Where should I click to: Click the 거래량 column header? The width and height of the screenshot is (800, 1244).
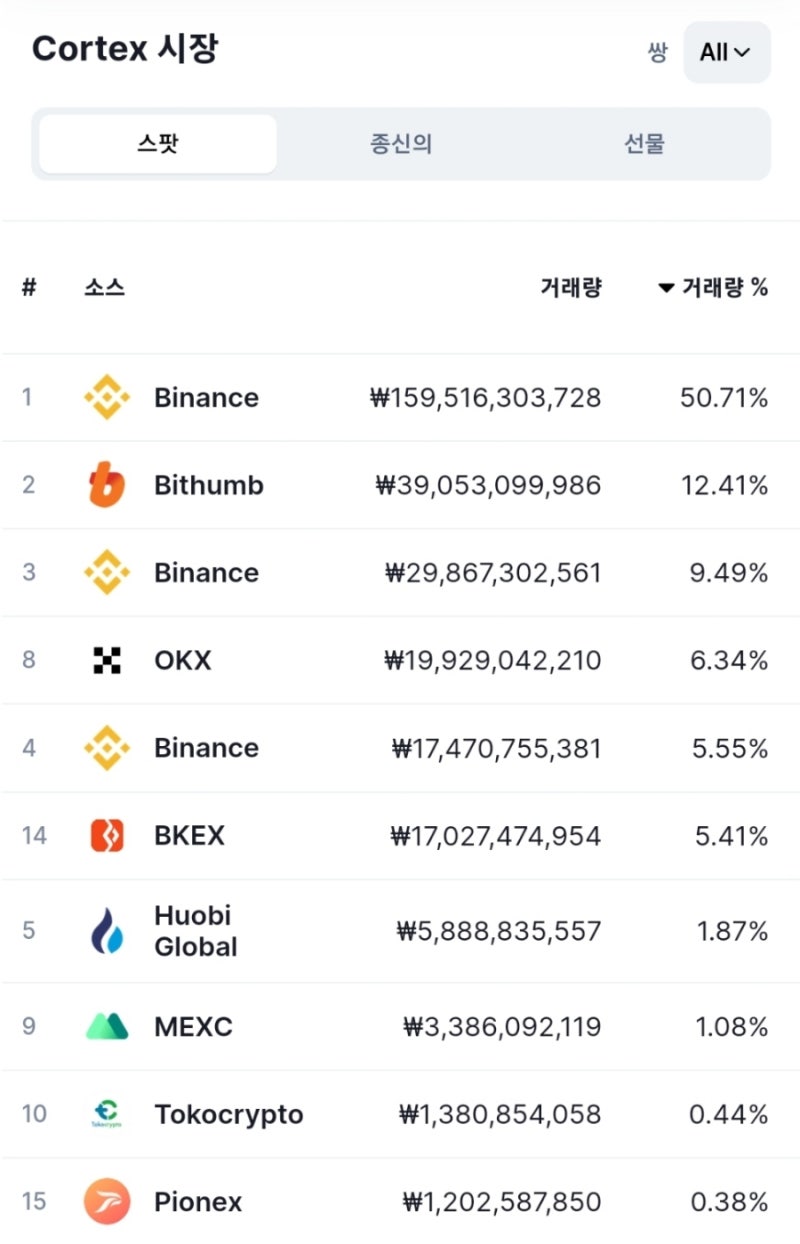571,288
